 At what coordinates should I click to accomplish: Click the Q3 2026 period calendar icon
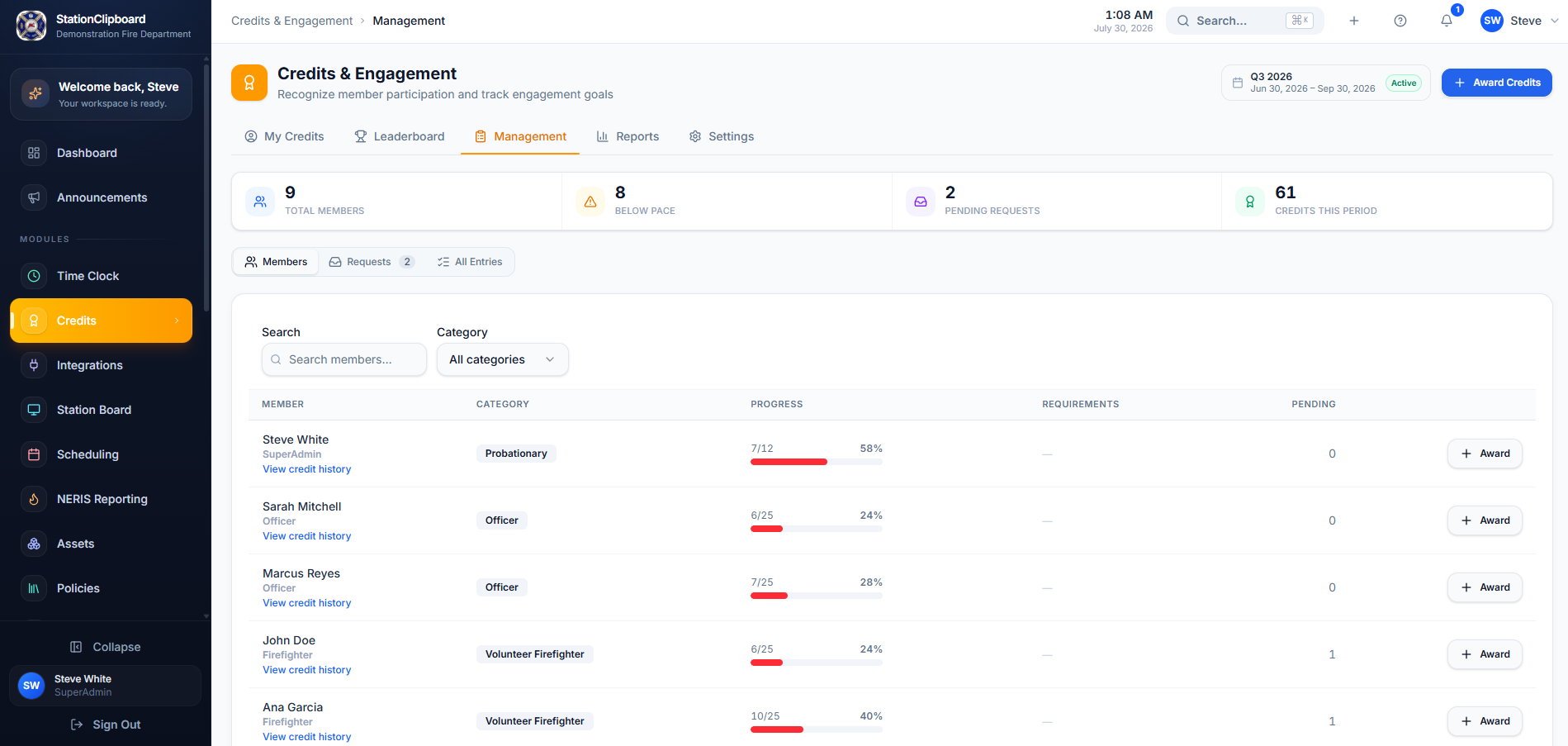(1238, 83)
